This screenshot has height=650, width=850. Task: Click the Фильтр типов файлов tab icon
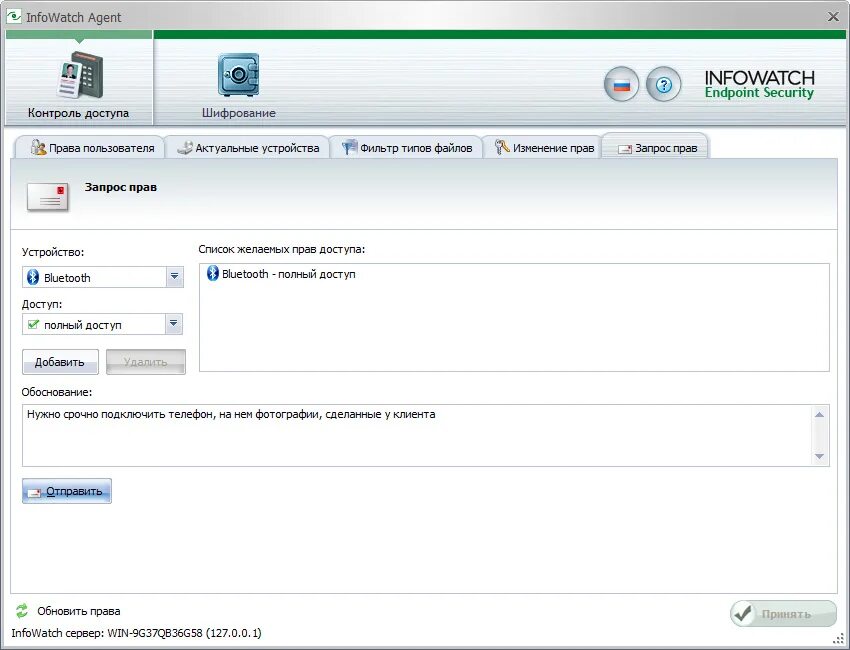point(350,147)
